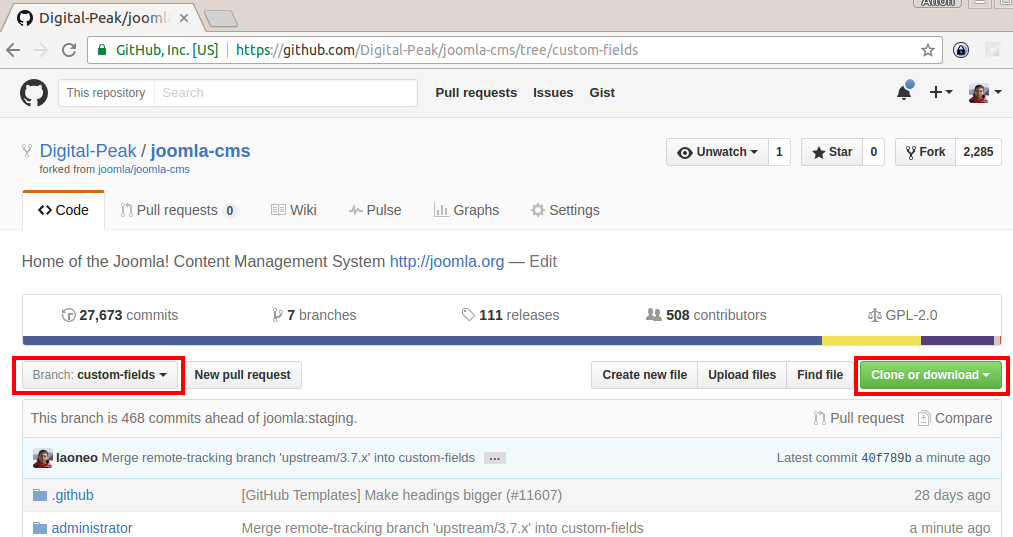Switch to the Pull requests repo tab
This screenshot has width=1013, height=537.
[x=178, y=210]
